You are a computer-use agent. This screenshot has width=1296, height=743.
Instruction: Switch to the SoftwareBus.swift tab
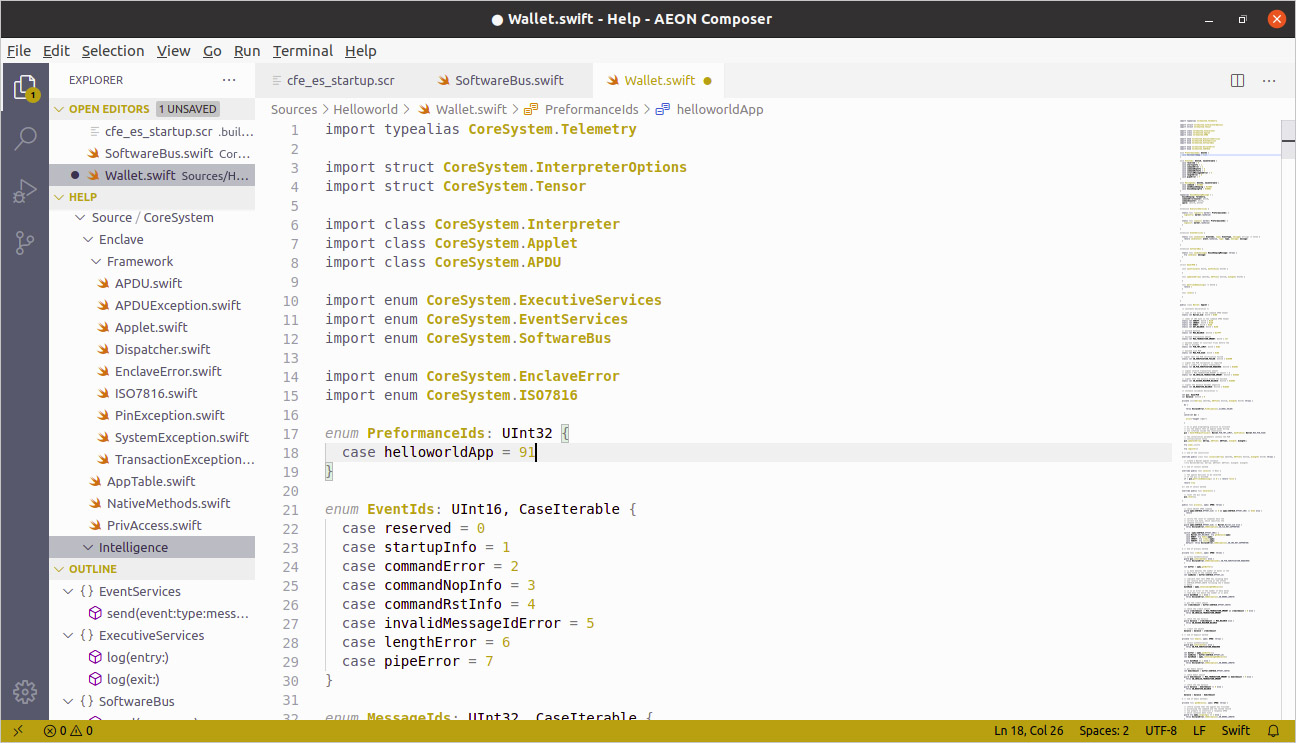(508, 81)
